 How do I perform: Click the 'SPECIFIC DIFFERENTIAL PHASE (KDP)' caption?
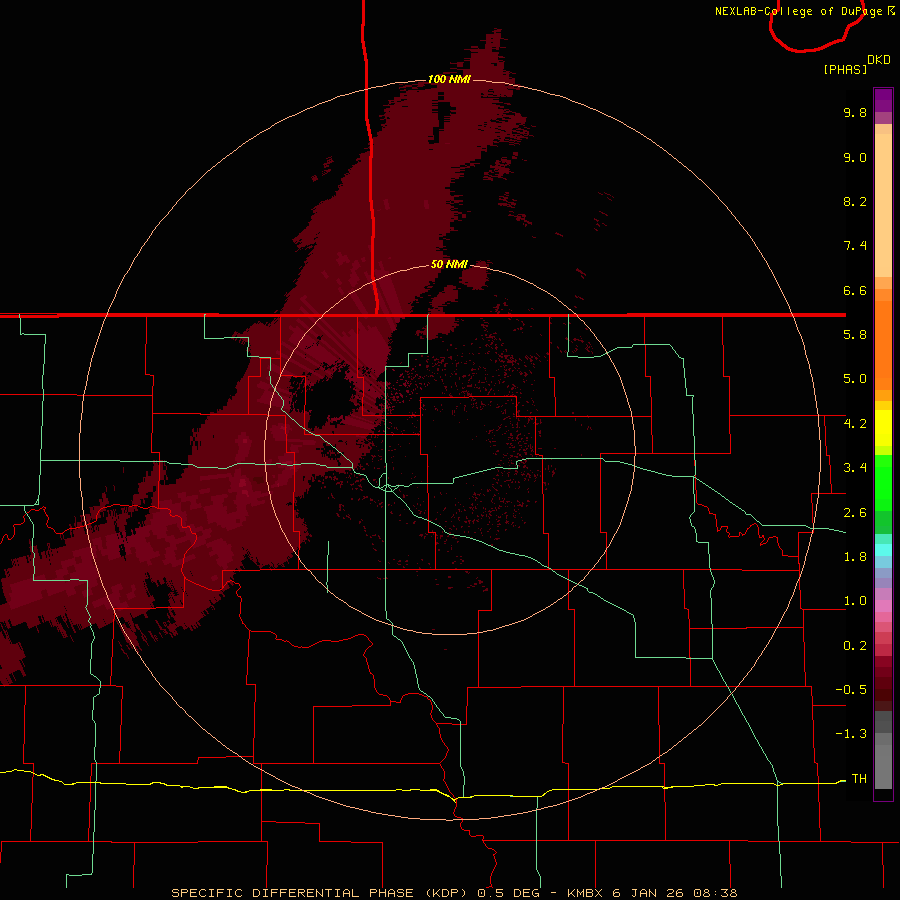(x=320, y=893)
